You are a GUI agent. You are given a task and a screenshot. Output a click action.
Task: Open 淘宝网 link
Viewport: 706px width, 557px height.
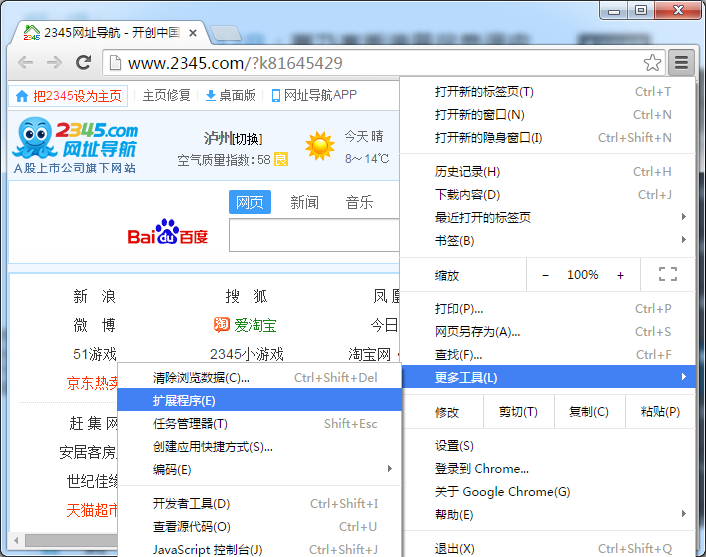click(370, 354)
